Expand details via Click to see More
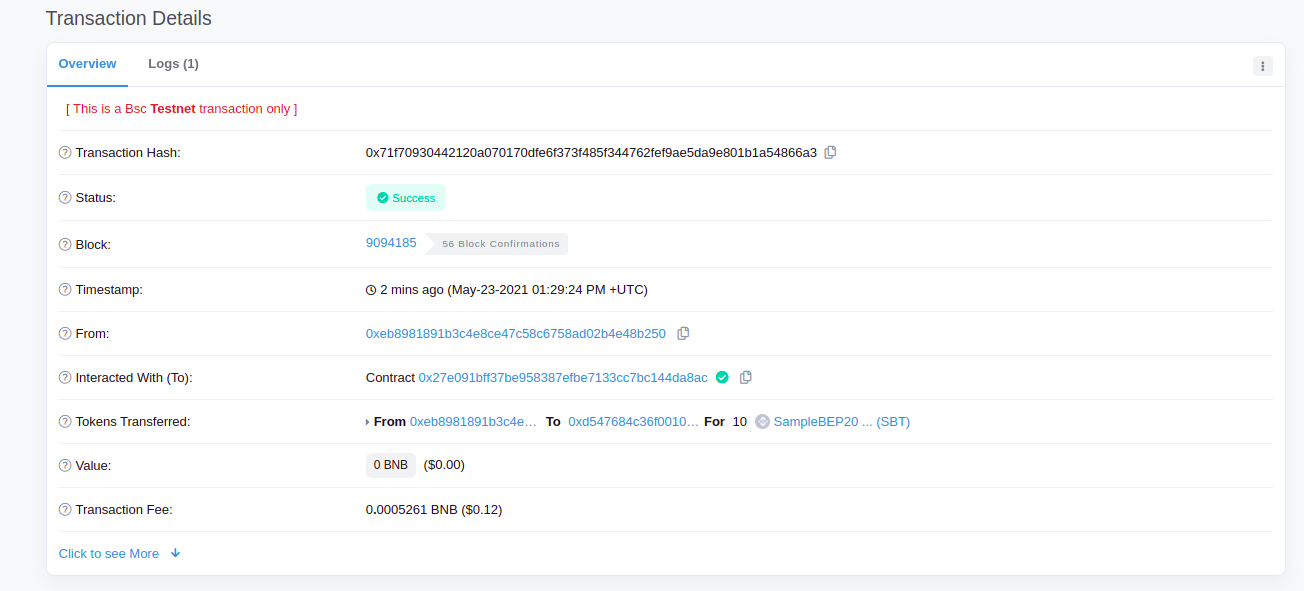This screenshot has height=591, width=1304. coord(109,553)
